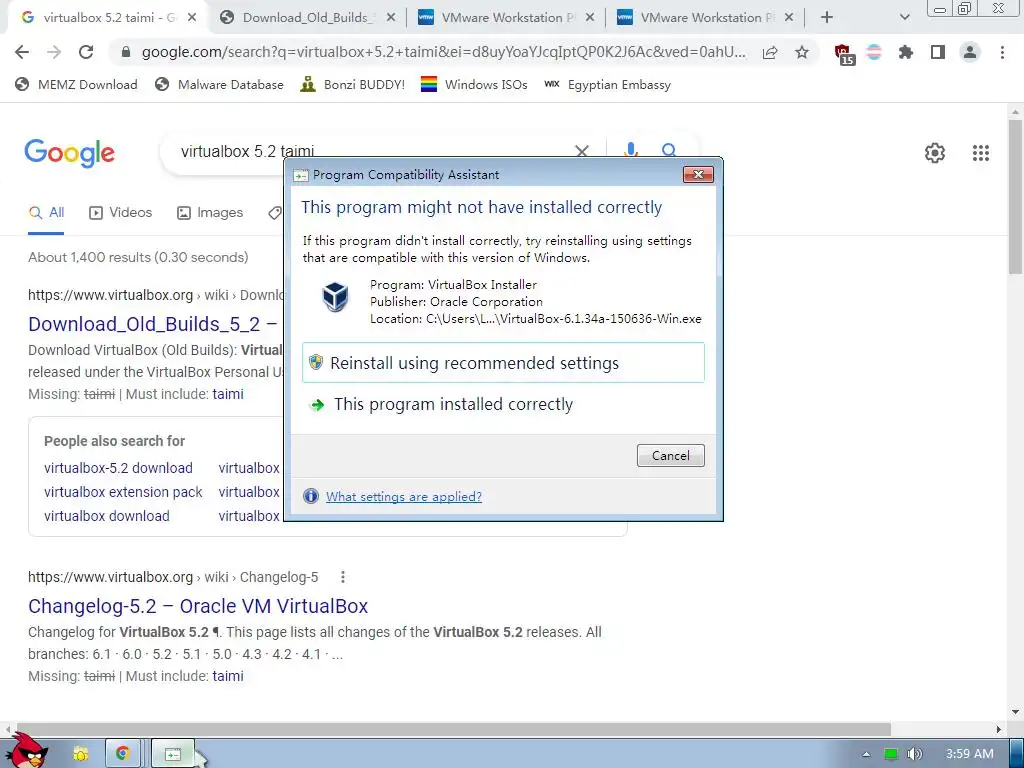
Task: Open the red shield extension with badge 15
Action: (843, 54)
